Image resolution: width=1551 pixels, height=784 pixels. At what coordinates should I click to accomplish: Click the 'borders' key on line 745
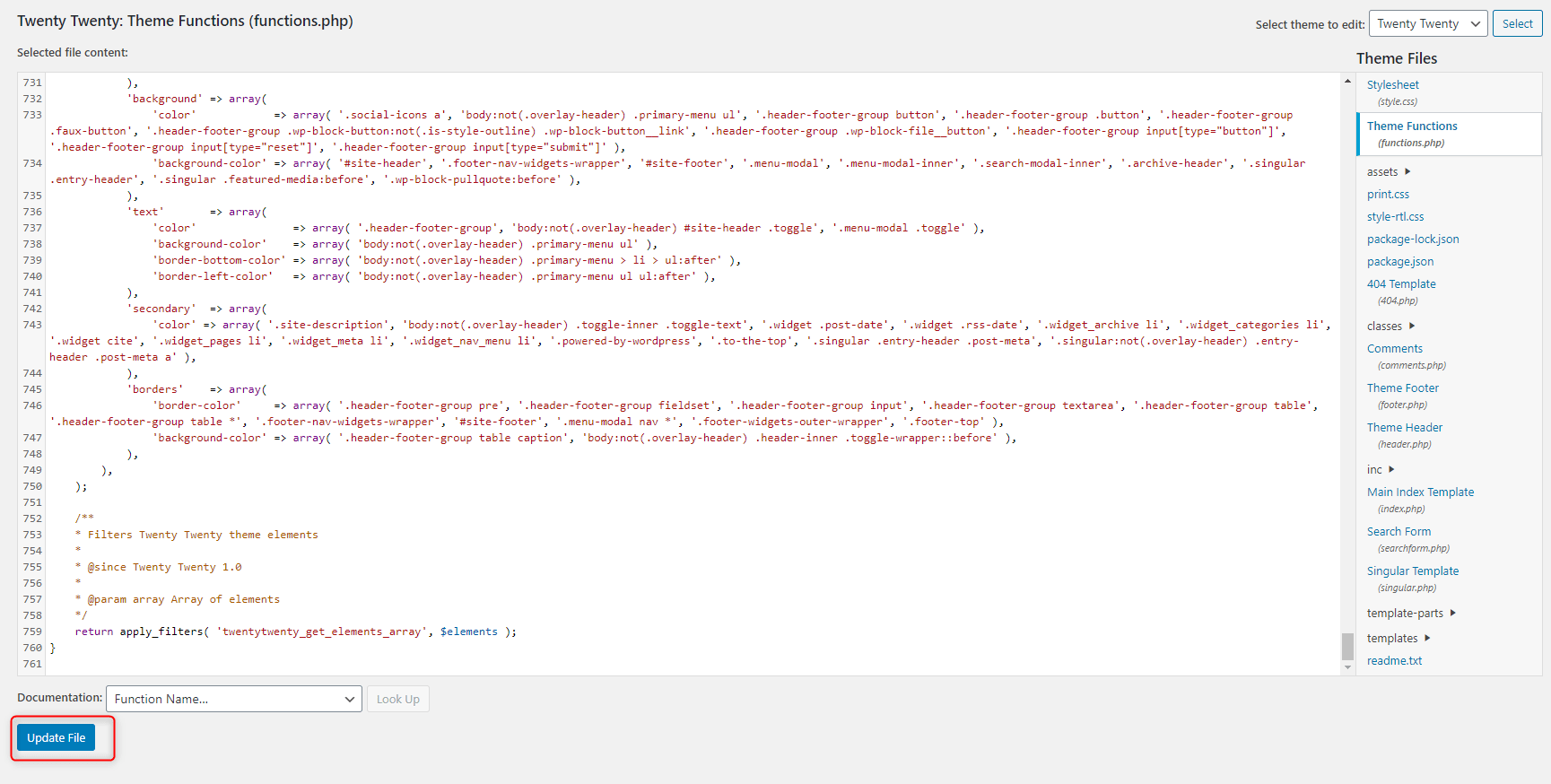(155, 389)
